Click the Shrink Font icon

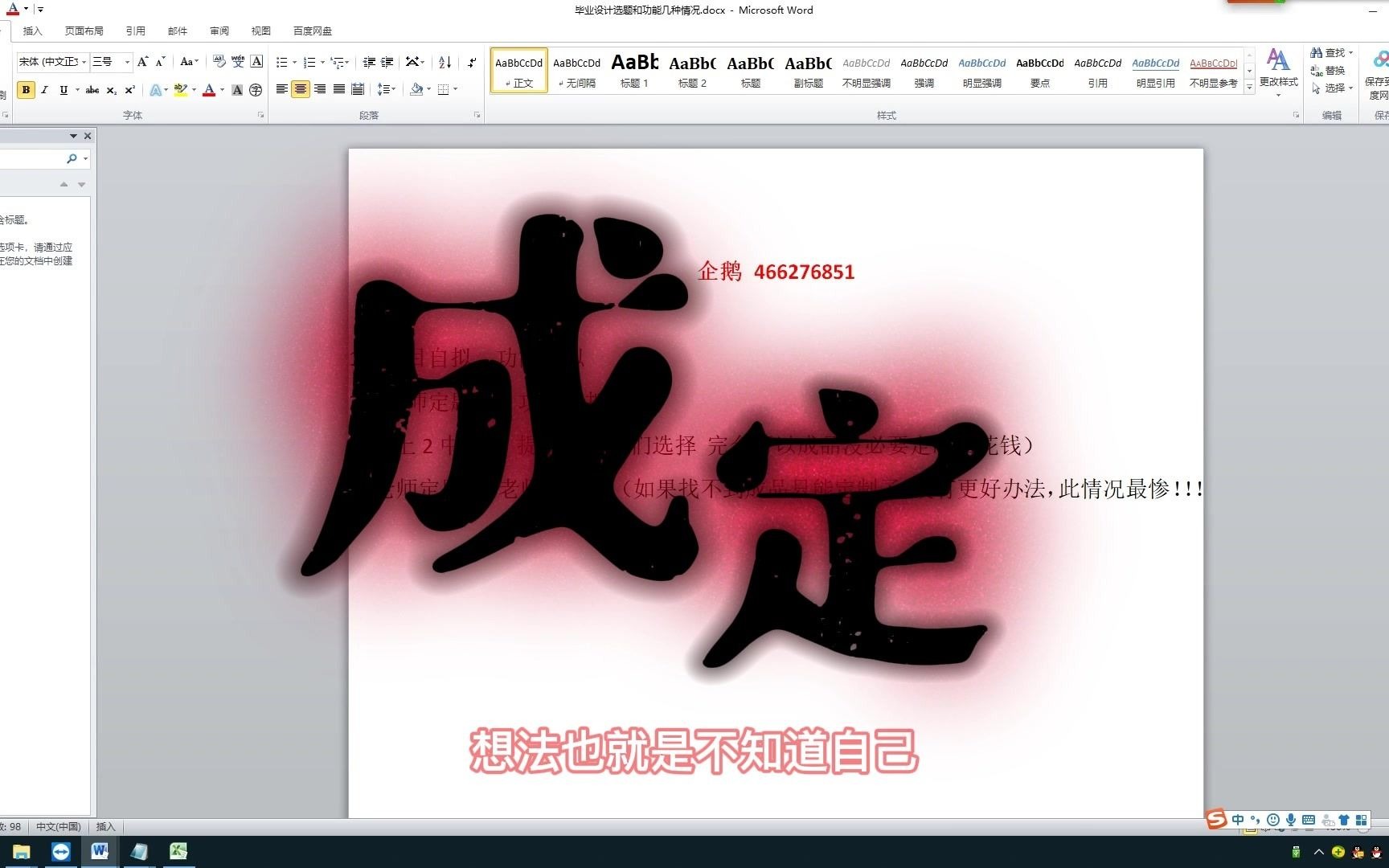click(160, 62)
